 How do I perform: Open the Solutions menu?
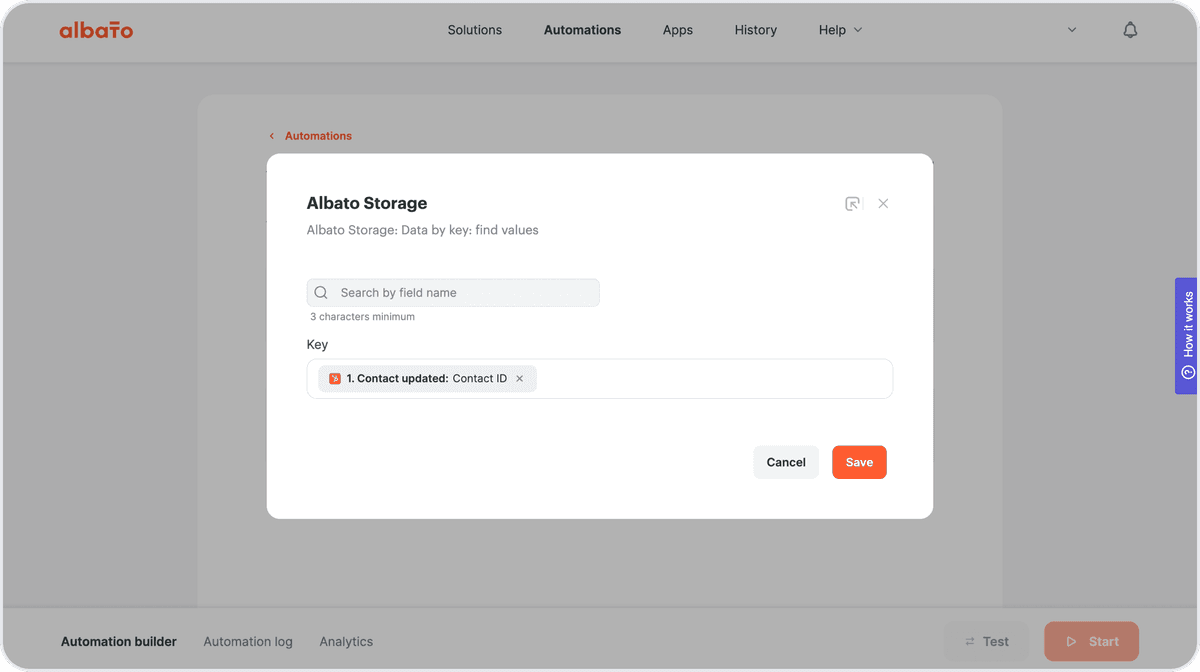[475, 30]
